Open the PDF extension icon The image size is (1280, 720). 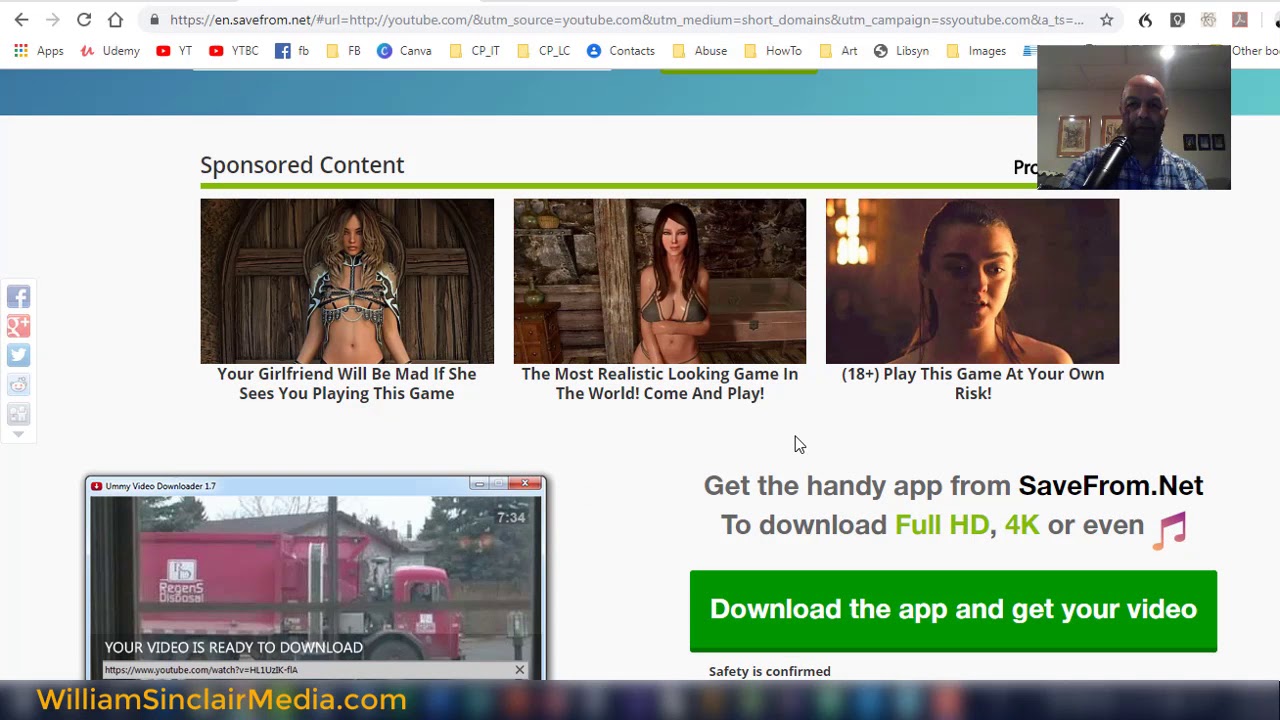pos(1240,20)
